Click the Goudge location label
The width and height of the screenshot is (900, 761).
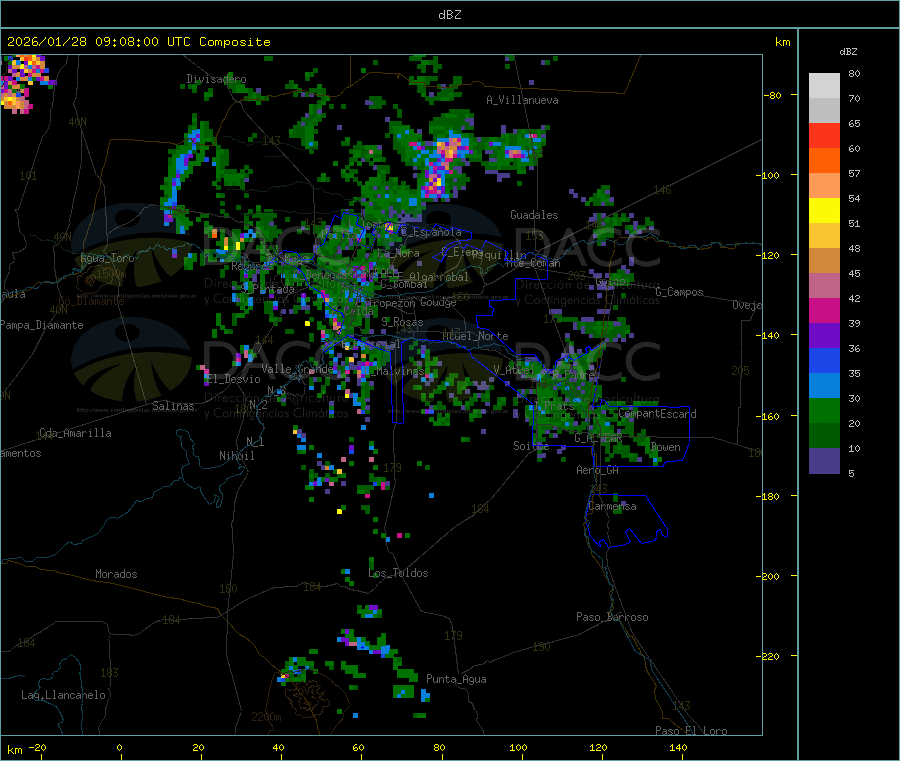[438, 302]
